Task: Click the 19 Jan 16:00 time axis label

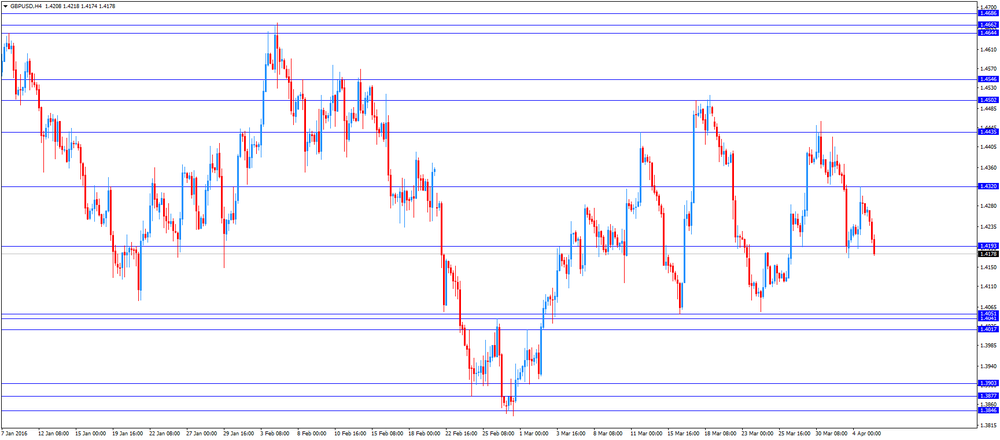Action: pos(126,434)
